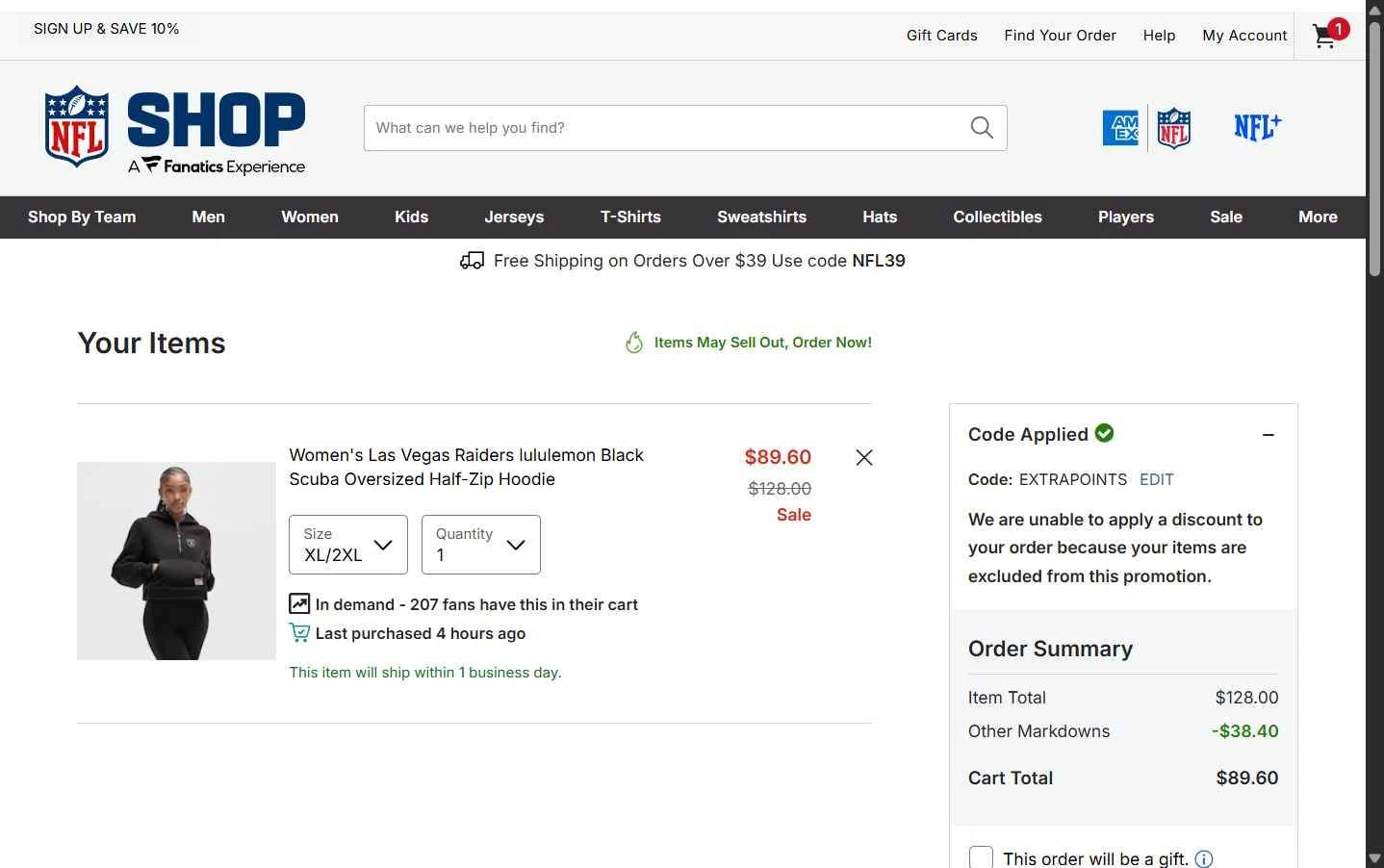Check 'This order will be a gift'
The width and height of the screenshot is (1384, 868).
981,857
